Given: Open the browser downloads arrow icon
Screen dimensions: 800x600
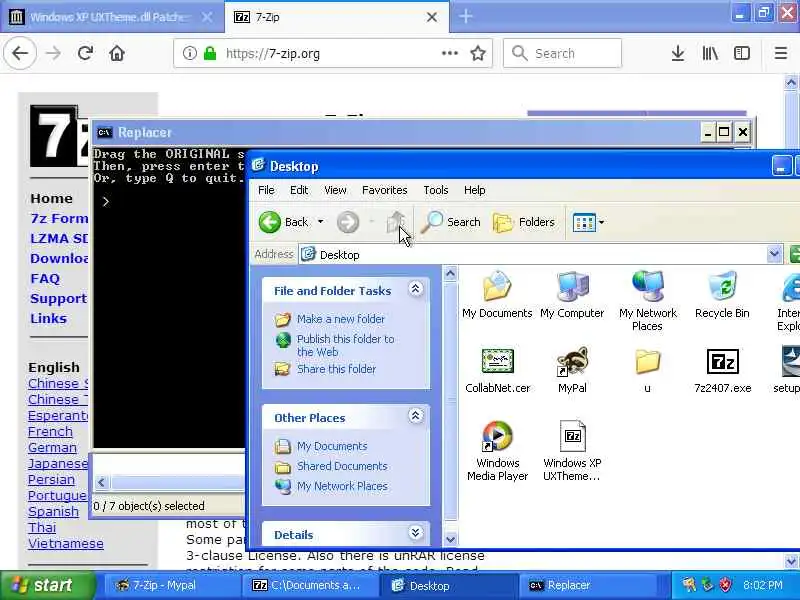Looking at the screenshot, I should tap(678, 53).
